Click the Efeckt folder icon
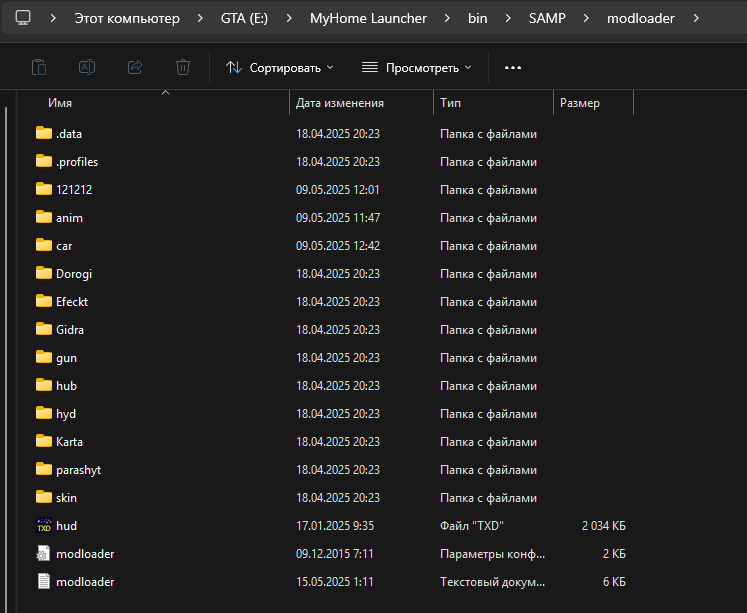The height and width of the screenshot is (613, 747). point(44,301)
